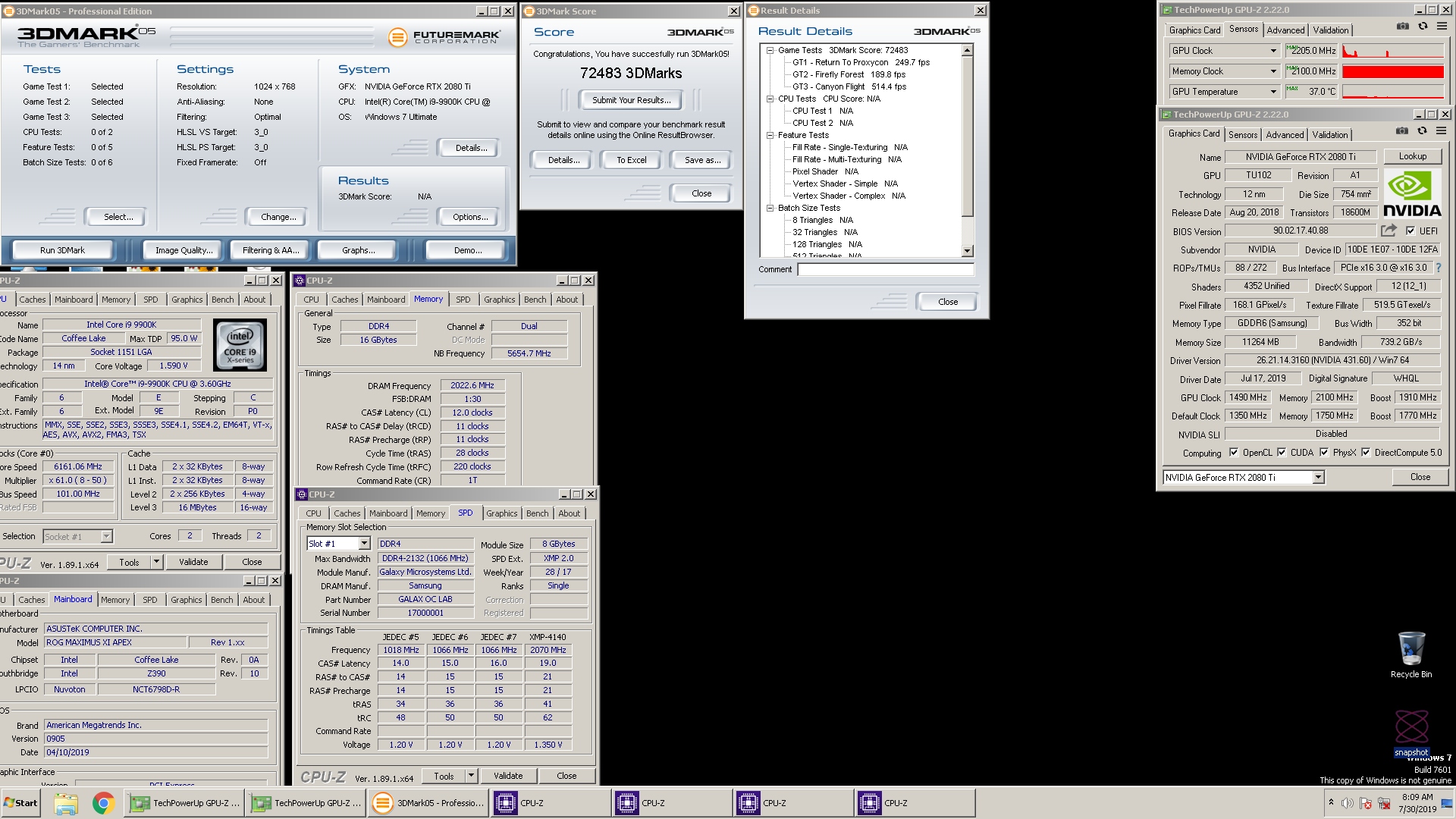Viewport: 1456px width, 819px height.
Task: Click refresh icon in GPU-Z Sensors window
Action: (x=1423, y=27)
